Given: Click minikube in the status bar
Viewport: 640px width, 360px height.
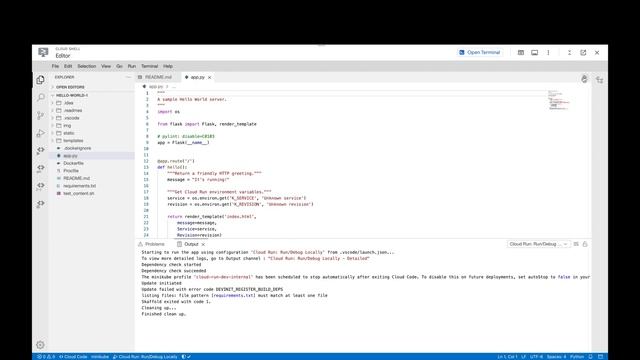Looking at the screenshot, I should (x=100, y=357).
